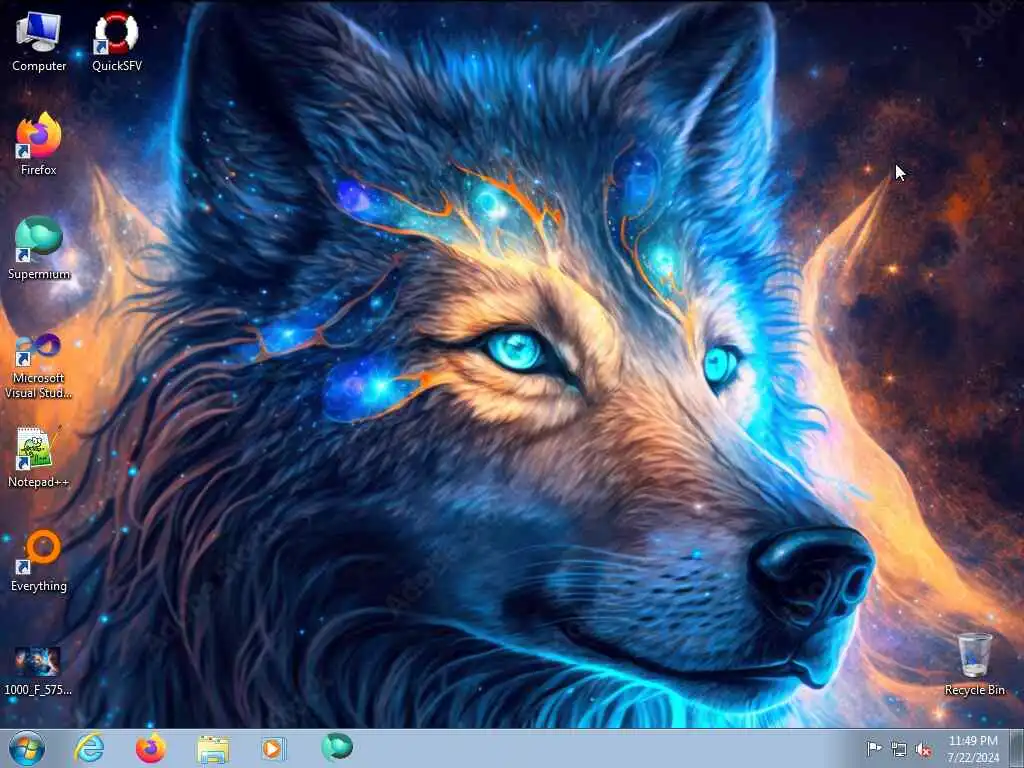This screenshot has width=1024, height=768.
Task: Select the Microsoft Visual Studio shortcut
Action: tap(39, 366)
